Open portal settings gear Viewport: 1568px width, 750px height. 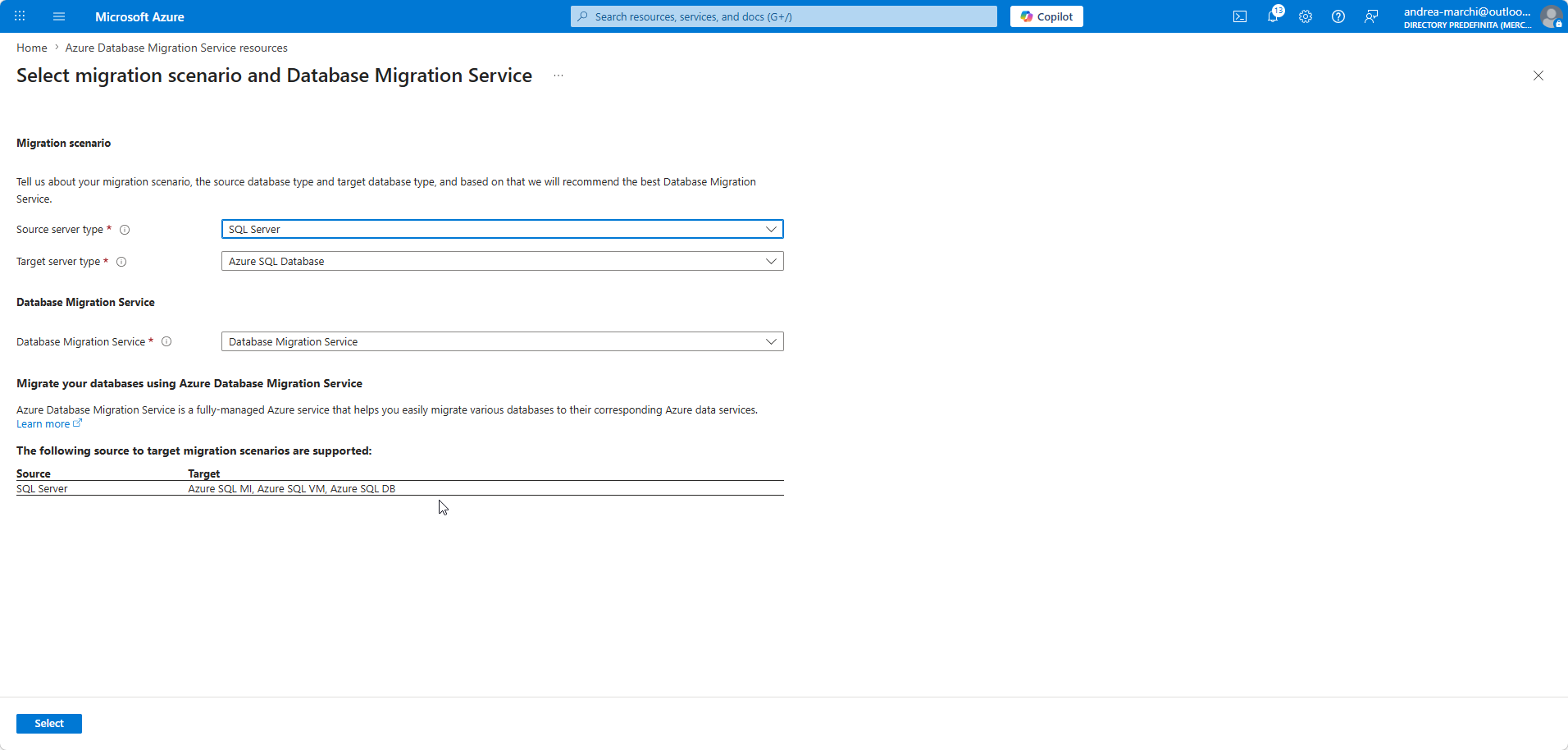tap(1306, 16)
